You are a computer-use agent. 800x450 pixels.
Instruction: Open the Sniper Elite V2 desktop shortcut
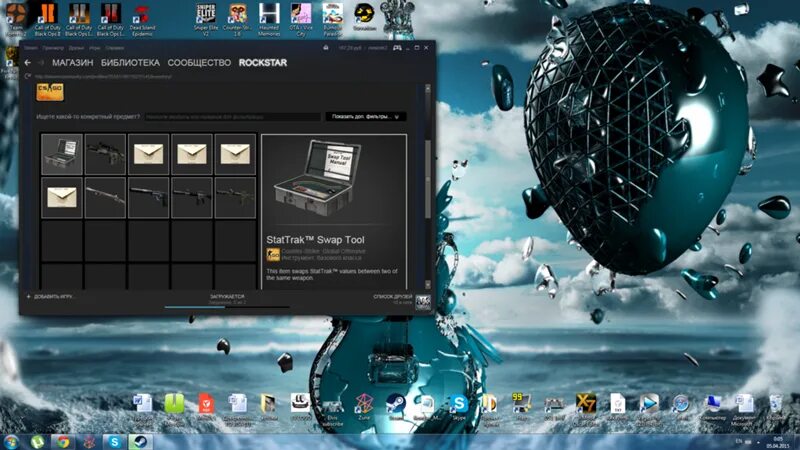coord(206,19)
